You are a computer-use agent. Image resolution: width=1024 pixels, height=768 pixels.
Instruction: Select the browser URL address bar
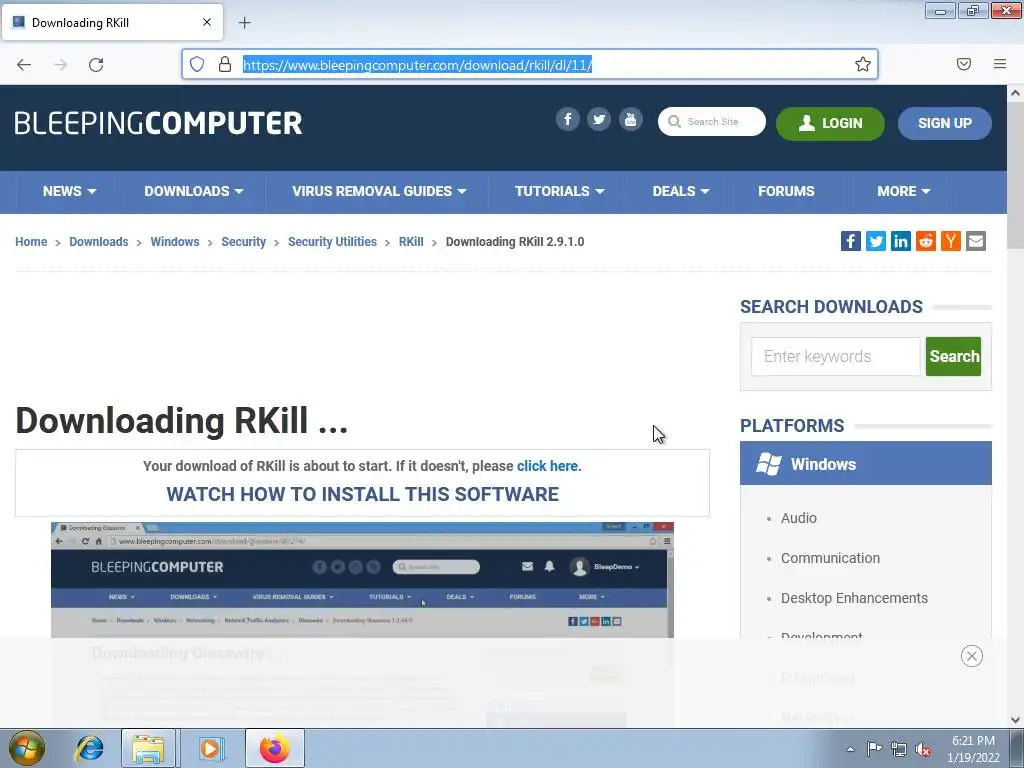pos(530,65)
